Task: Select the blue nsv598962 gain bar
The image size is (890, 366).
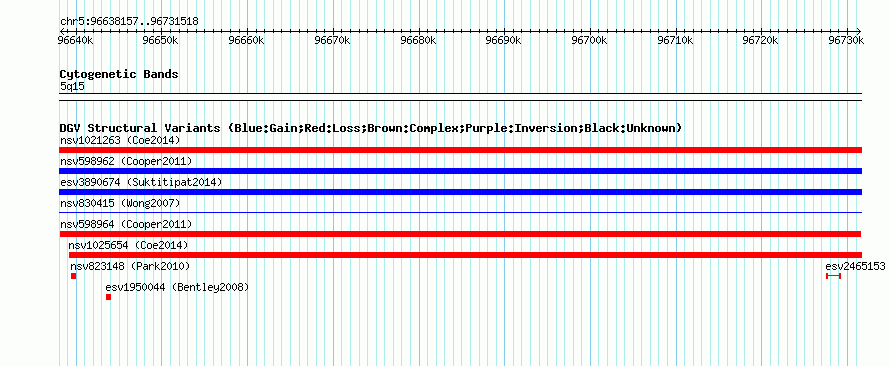Action: pos(460,171)
